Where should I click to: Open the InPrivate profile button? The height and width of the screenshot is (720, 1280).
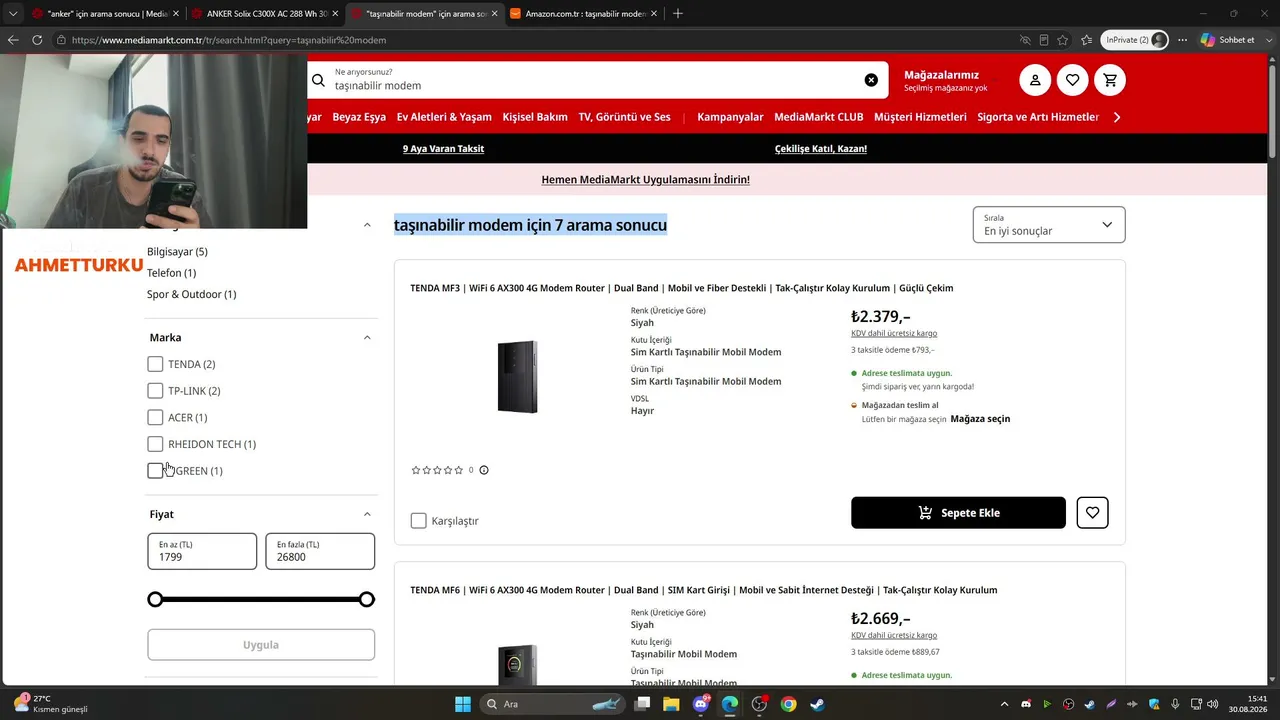coord(1134,40)
